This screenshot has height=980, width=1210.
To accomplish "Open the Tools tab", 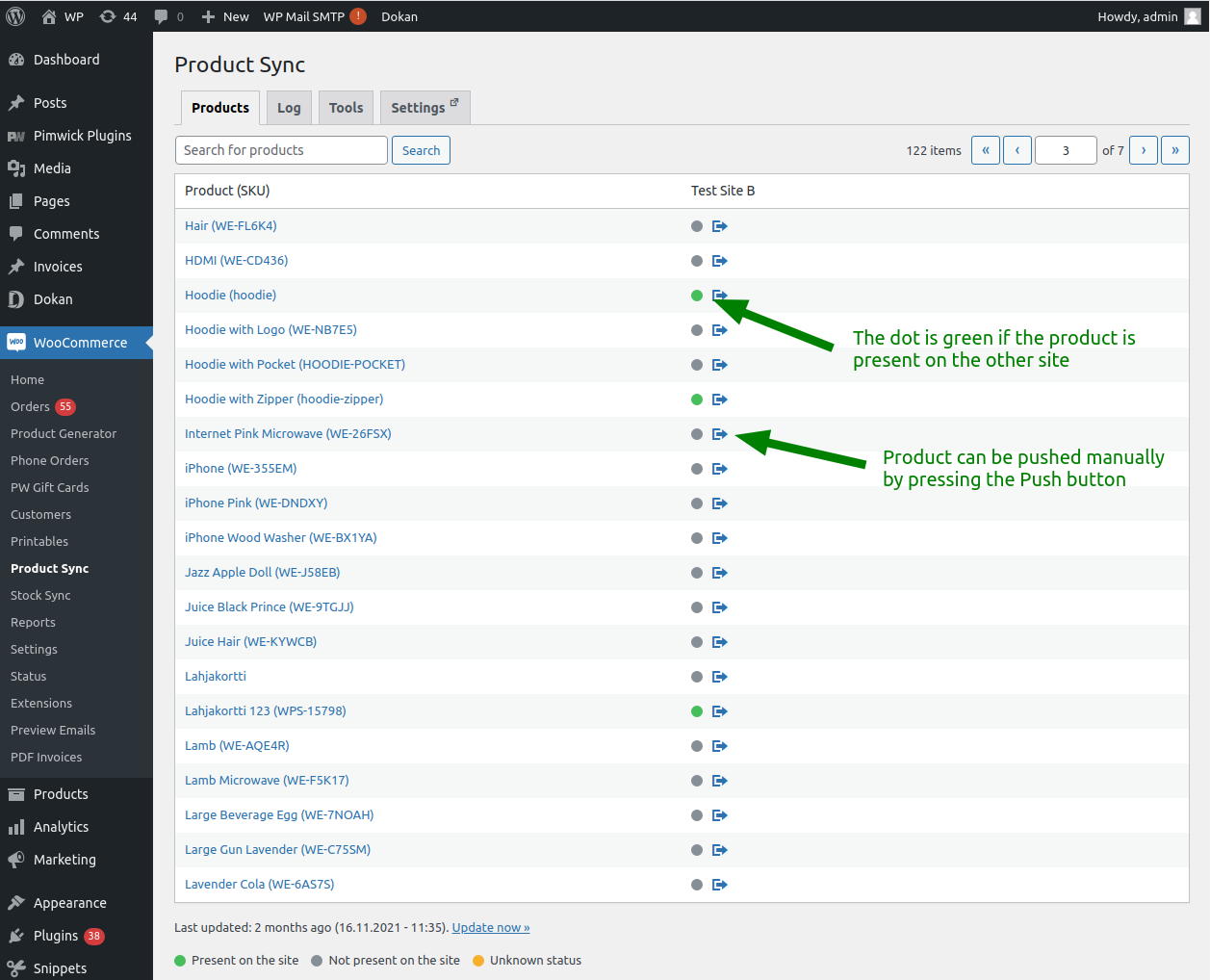I will [346, 107].
